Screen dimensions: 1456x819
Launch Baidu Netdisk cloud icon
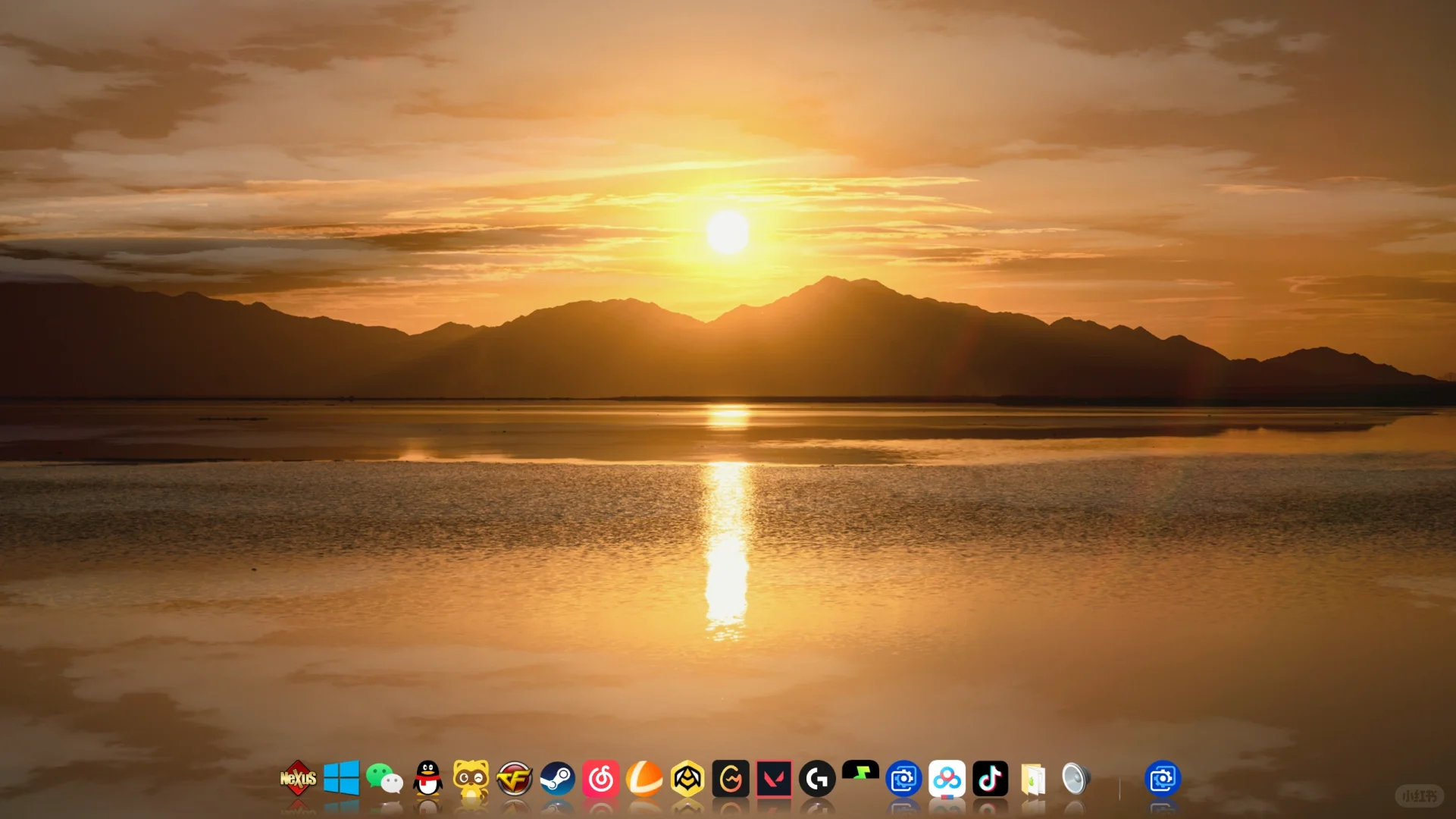click(947, 778)
